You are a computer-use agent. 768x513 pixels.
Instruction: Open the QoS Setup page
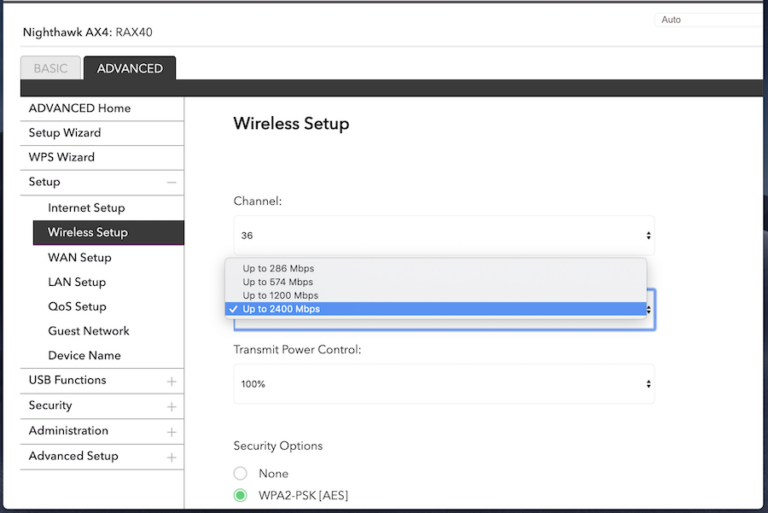(77, 307)
